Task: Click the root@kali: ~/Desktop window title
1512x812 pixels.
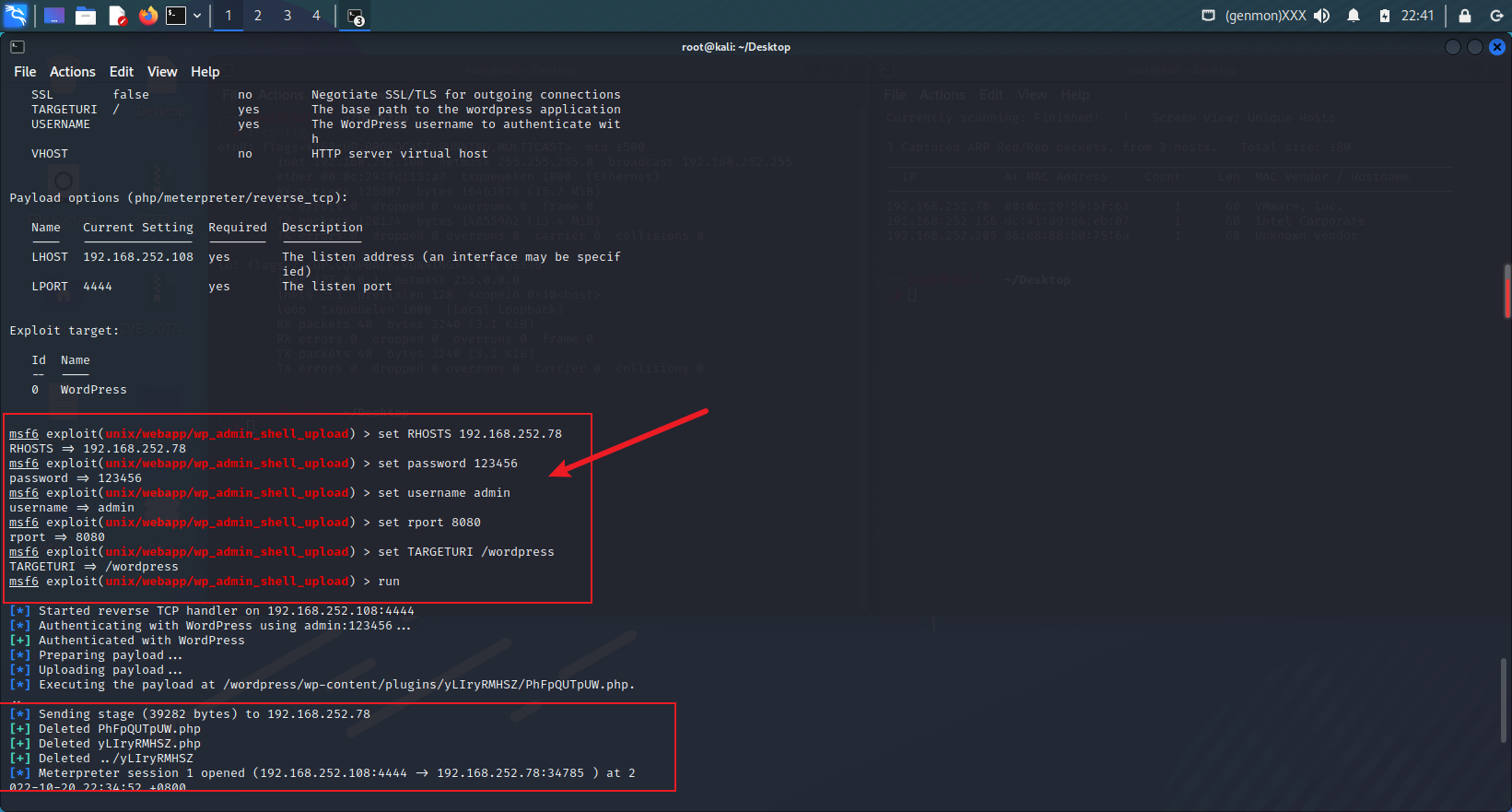Action: [x=736, y=47]
